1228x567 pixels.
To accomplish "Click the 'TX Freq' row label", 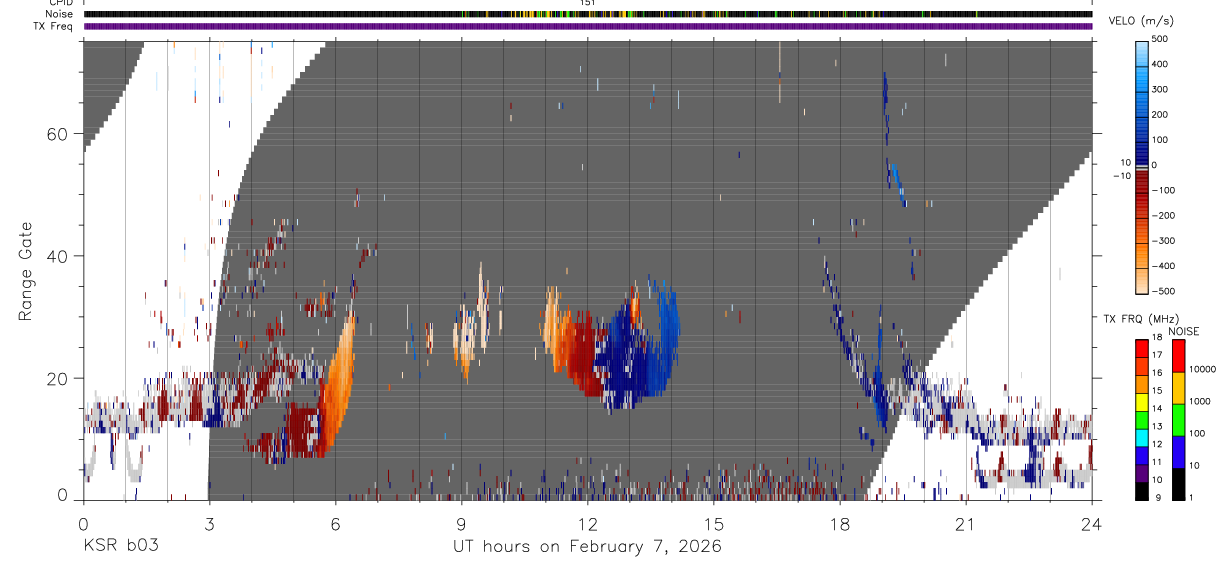I will point(53,26).
